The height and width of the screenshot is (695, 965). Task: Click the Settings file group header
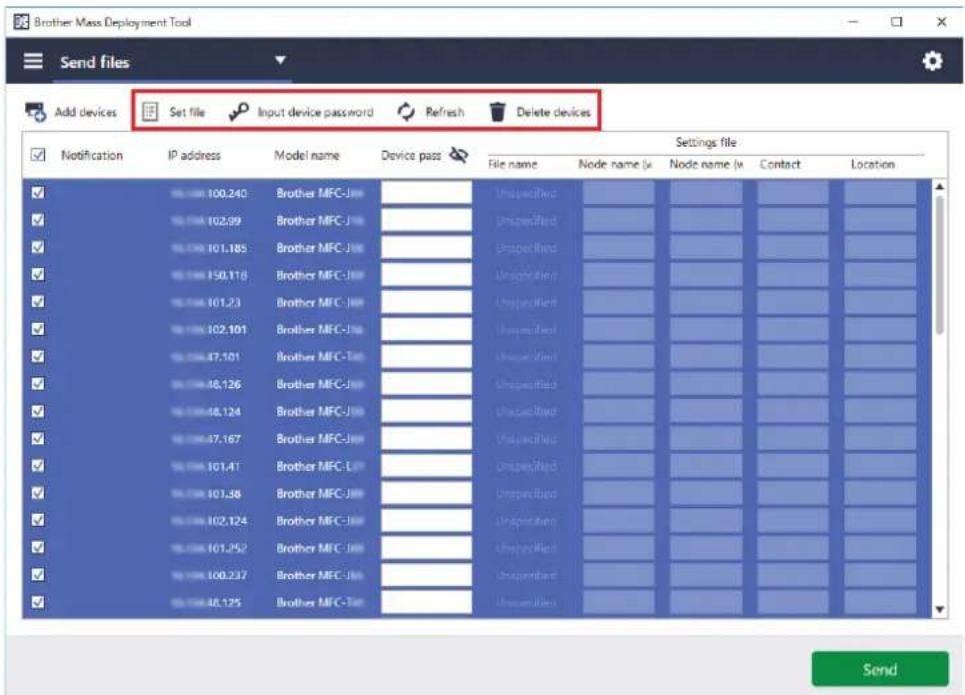[705, 142]
